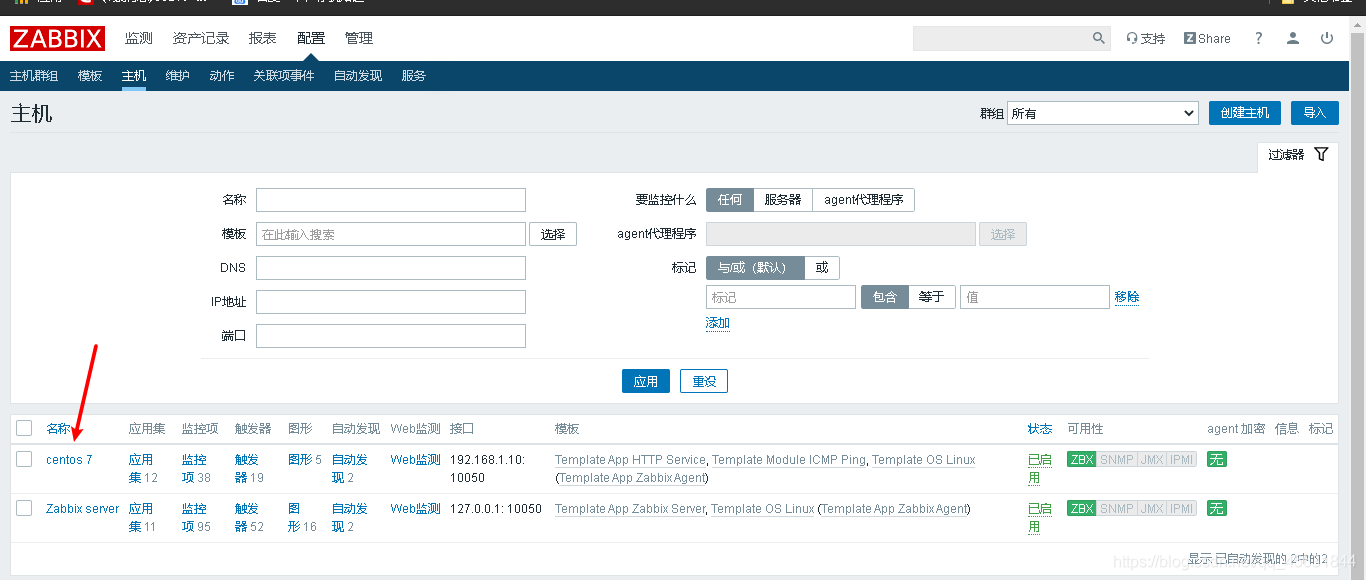
Task: Open 监控项 38 for centos 7
Action: coord(196,468)
